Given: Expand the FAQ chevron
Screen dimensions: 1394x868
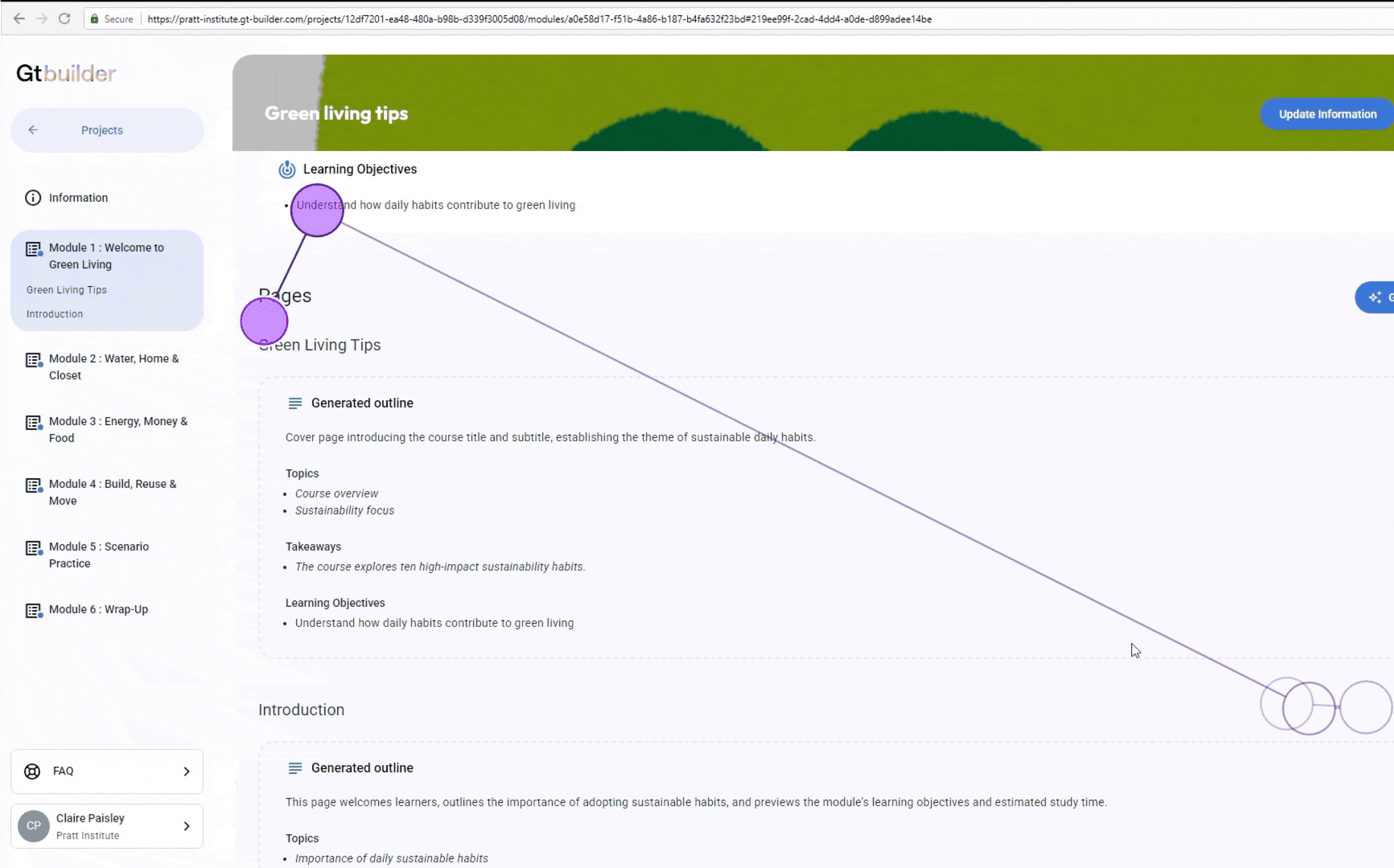Looking at the screenshot, I should 186,771.
